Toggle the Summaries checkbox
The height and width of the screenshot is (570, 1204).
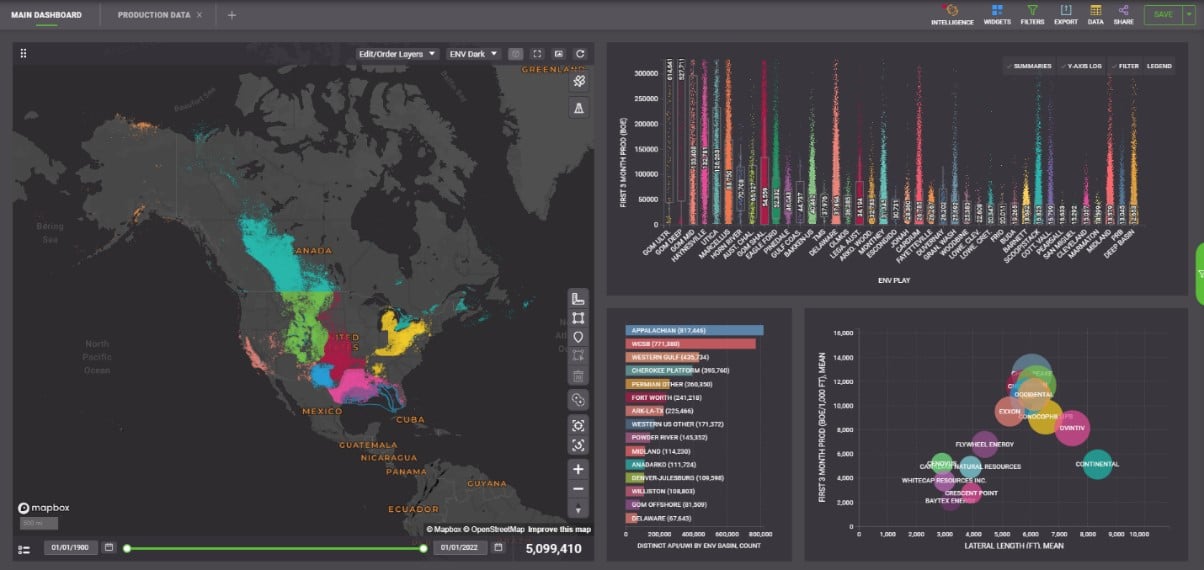(x=1029, y=66)
